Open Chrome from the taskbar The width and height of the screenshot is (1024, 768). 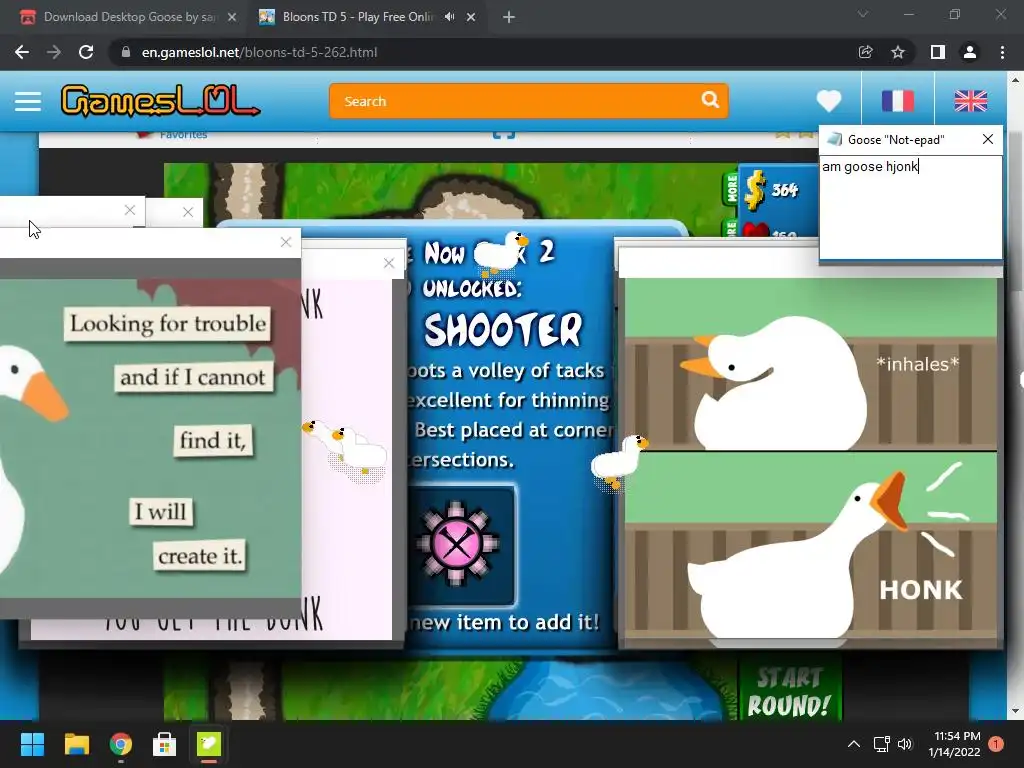121,744
